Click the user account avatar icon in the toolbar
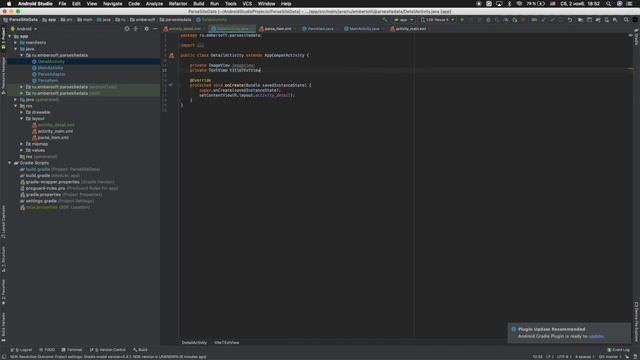640x360 pixels. coord(635,20)
